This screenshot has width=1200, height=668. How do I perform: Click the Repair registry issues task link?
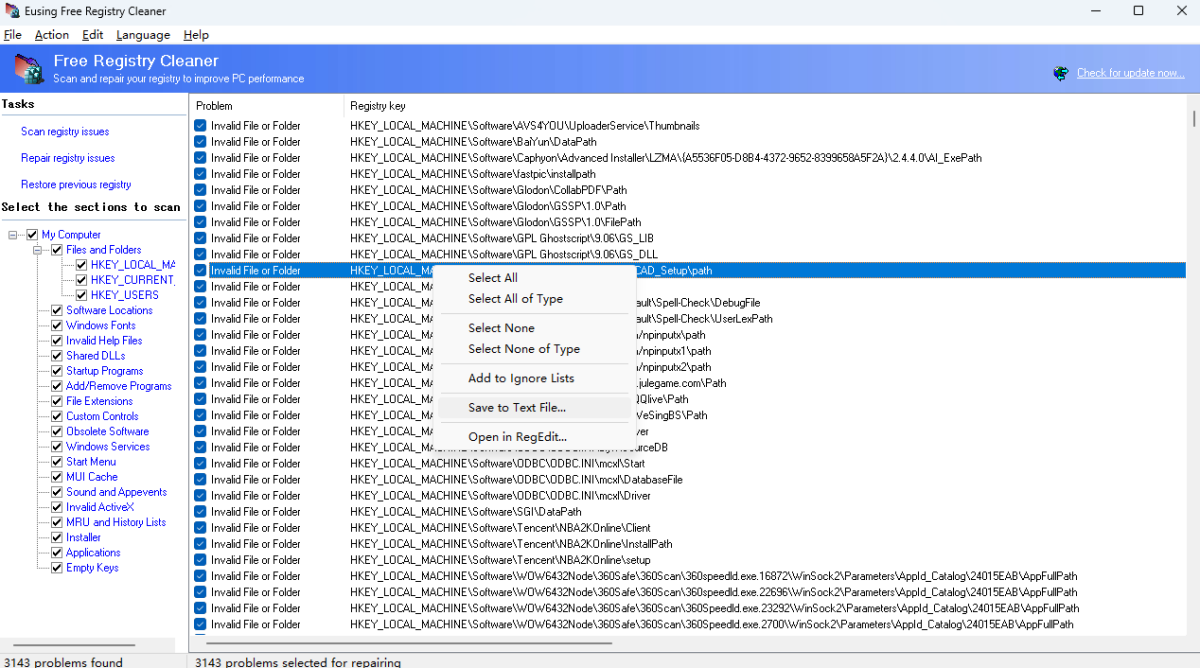[67, 158]
